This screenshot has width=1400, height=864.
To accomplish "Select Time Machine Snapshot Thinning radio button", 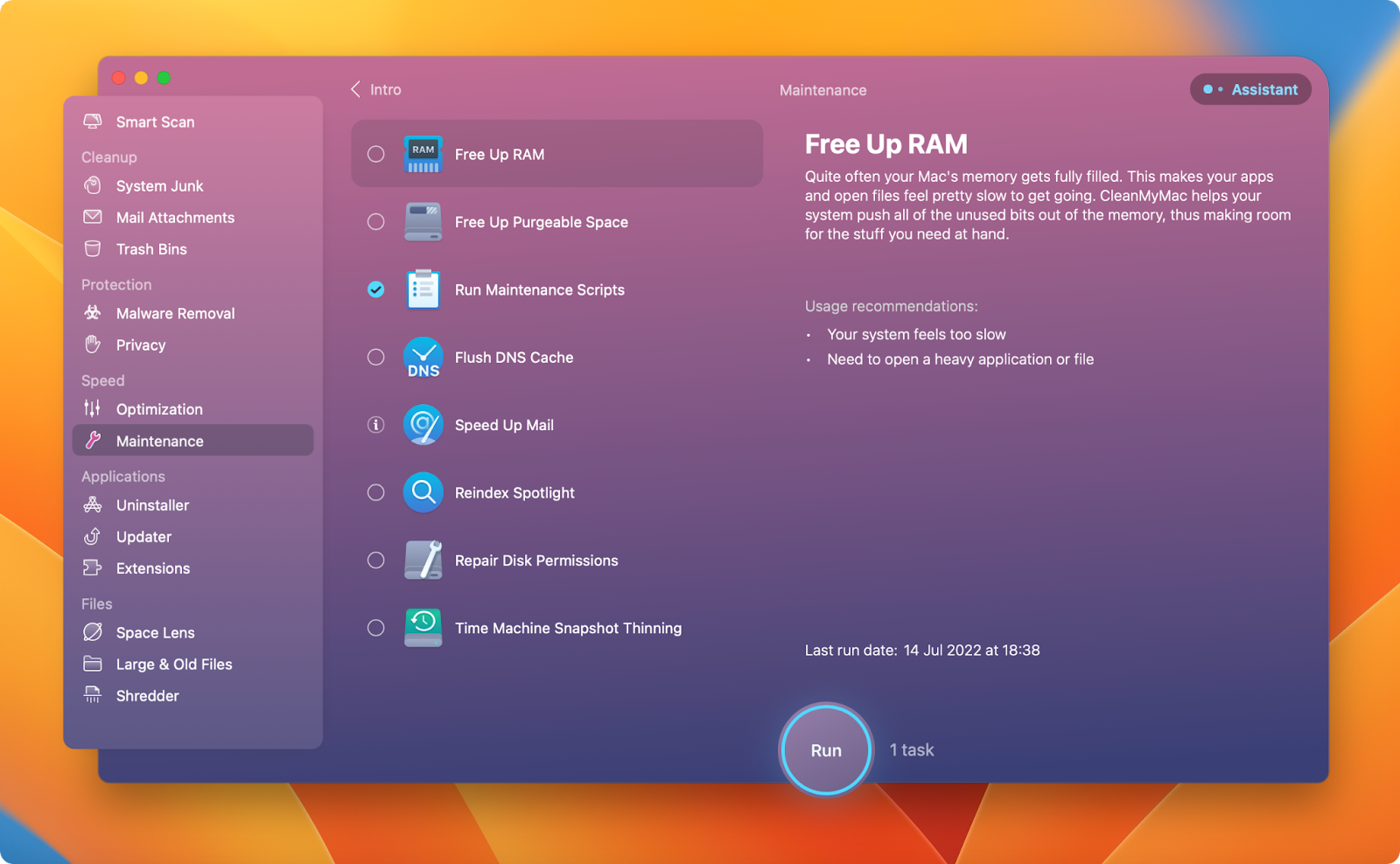I will coord(375,628).
